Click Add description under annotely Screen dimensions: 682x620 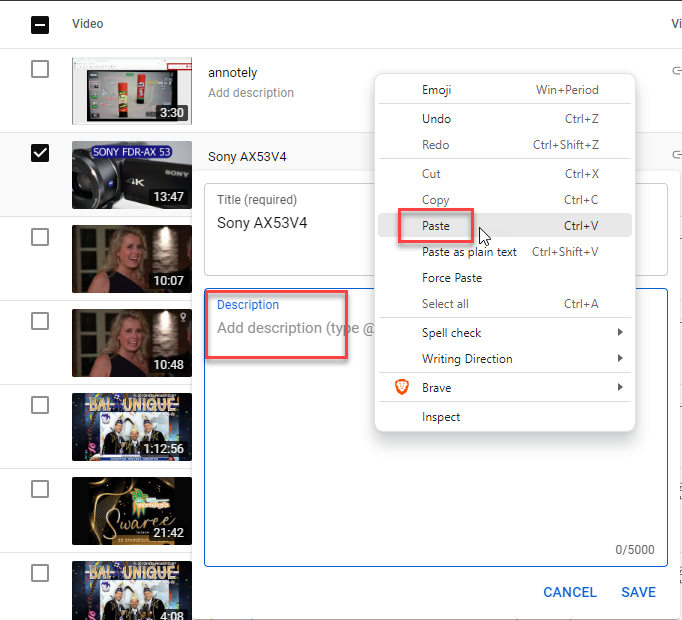point(251,93)
